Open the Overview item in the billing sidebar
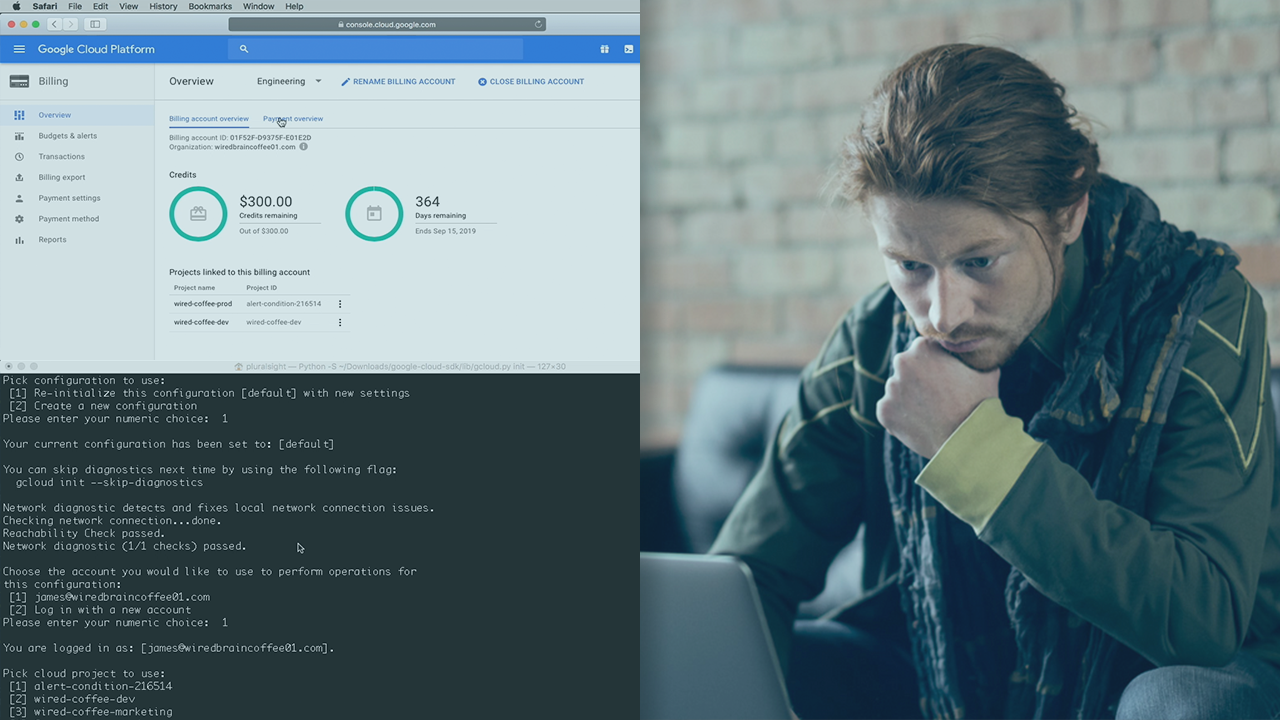 (77, 115)
